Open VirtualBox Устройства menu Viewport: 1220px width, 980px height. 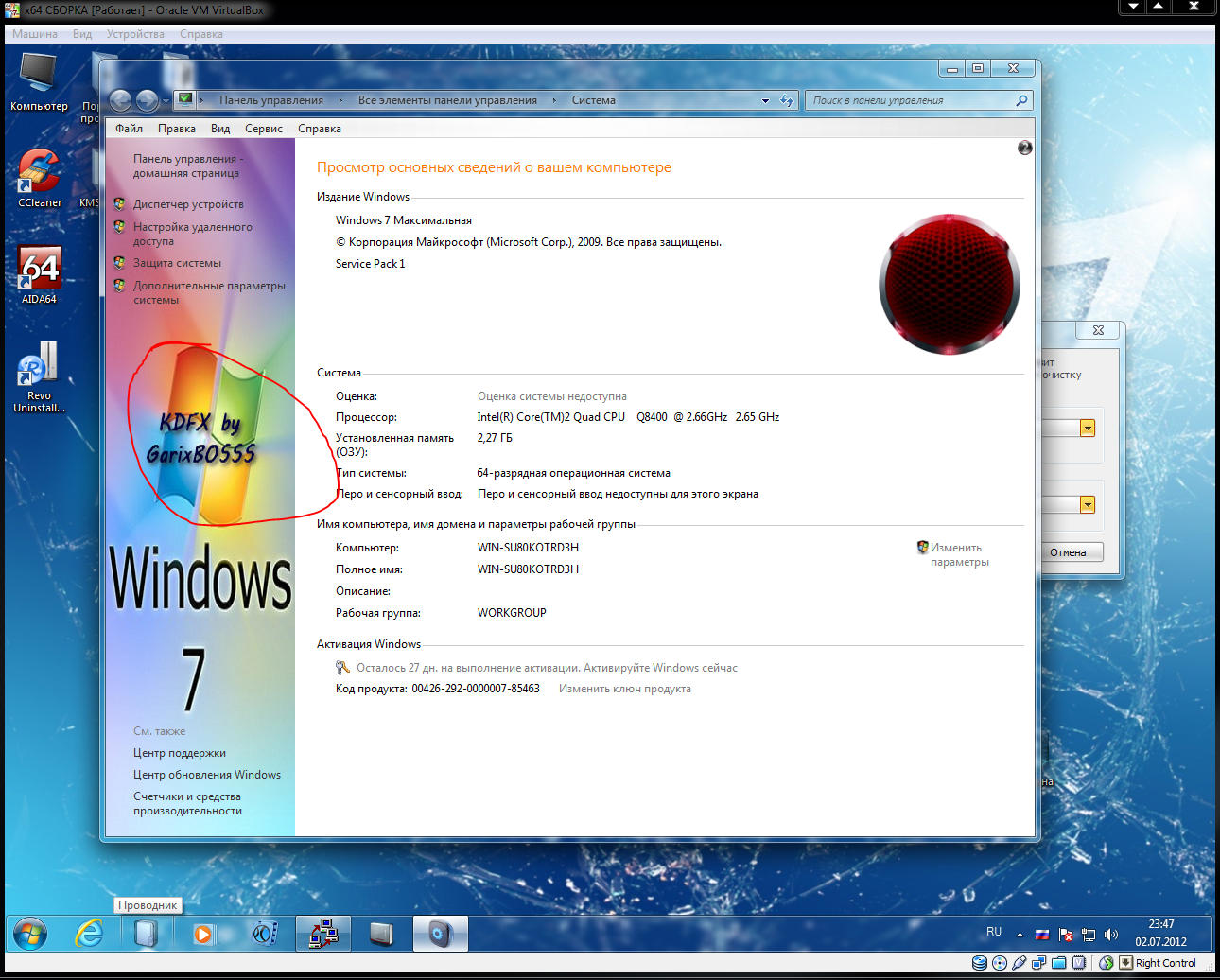pos(135,34)
